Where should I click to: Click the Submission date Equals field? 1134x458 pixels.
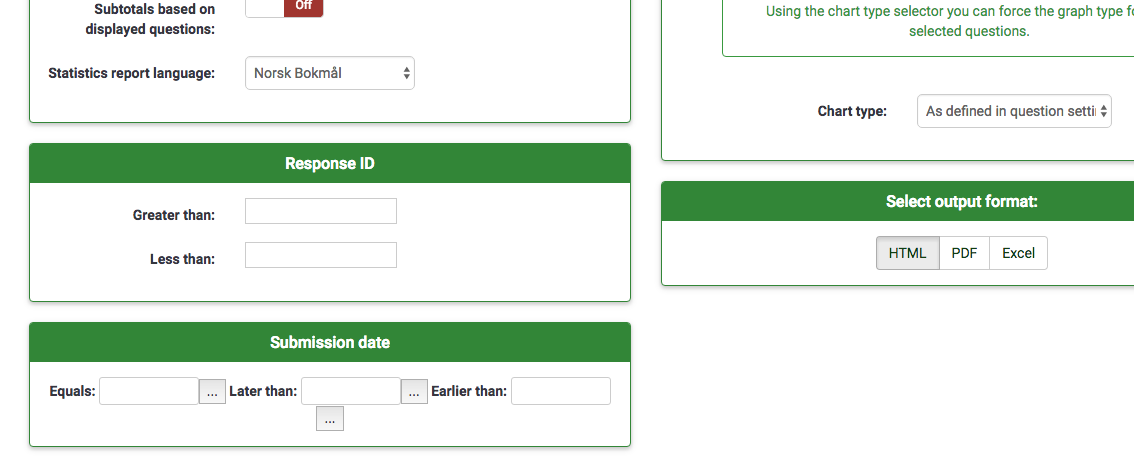149,391
